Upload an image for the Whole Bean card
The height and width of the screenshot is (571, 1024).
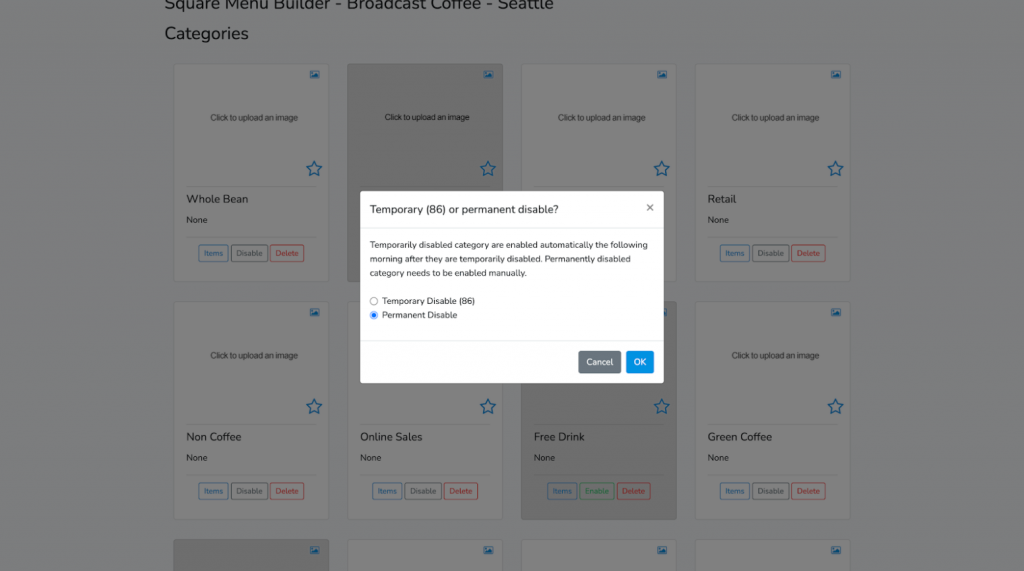coord(254,118)
